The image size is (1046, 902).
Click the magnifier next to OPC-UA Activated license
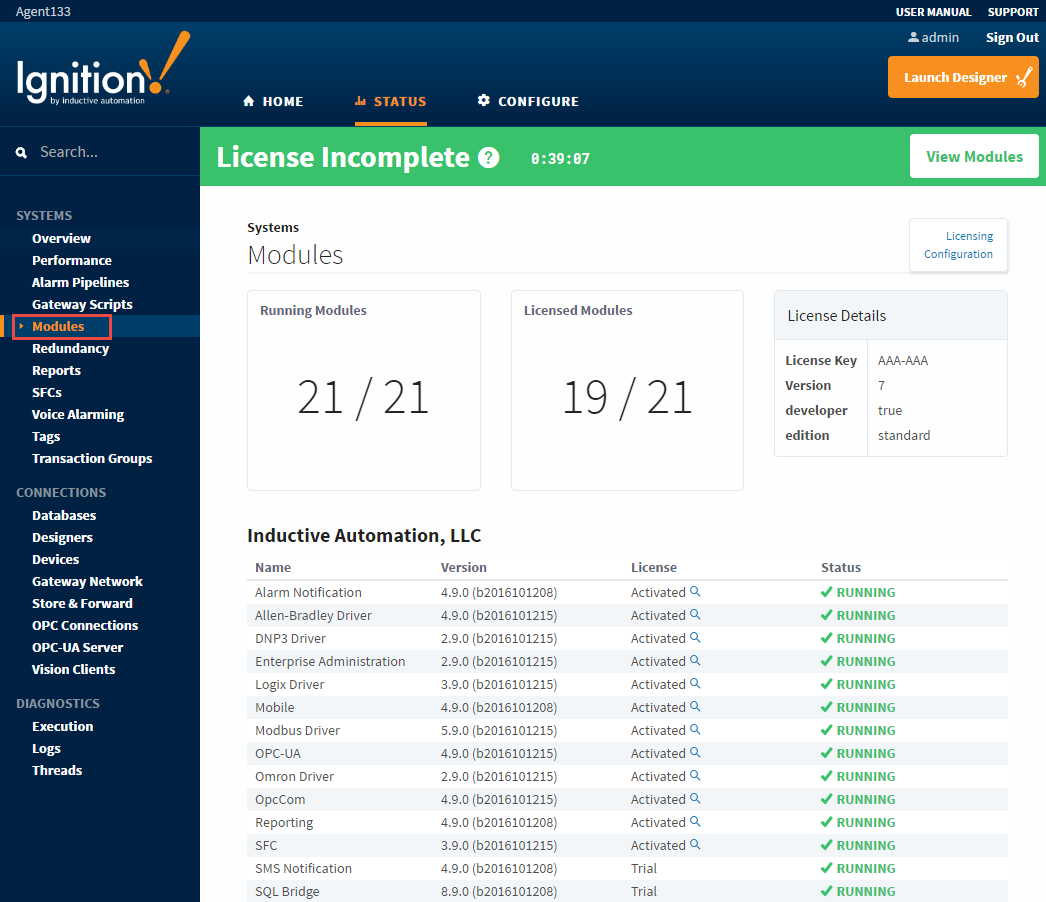click(696, 753)
